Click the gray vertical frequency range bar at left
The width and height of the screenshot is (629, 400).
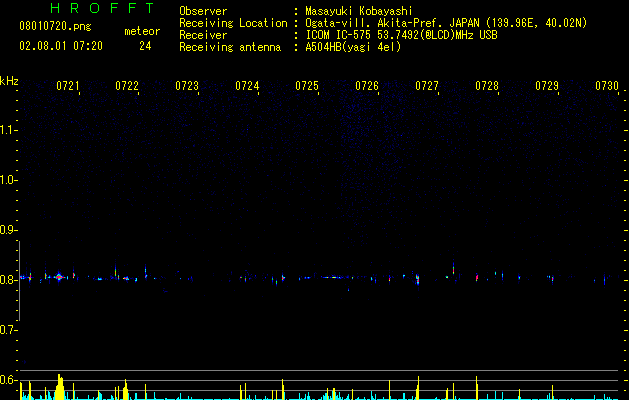[x=20, y=281]
